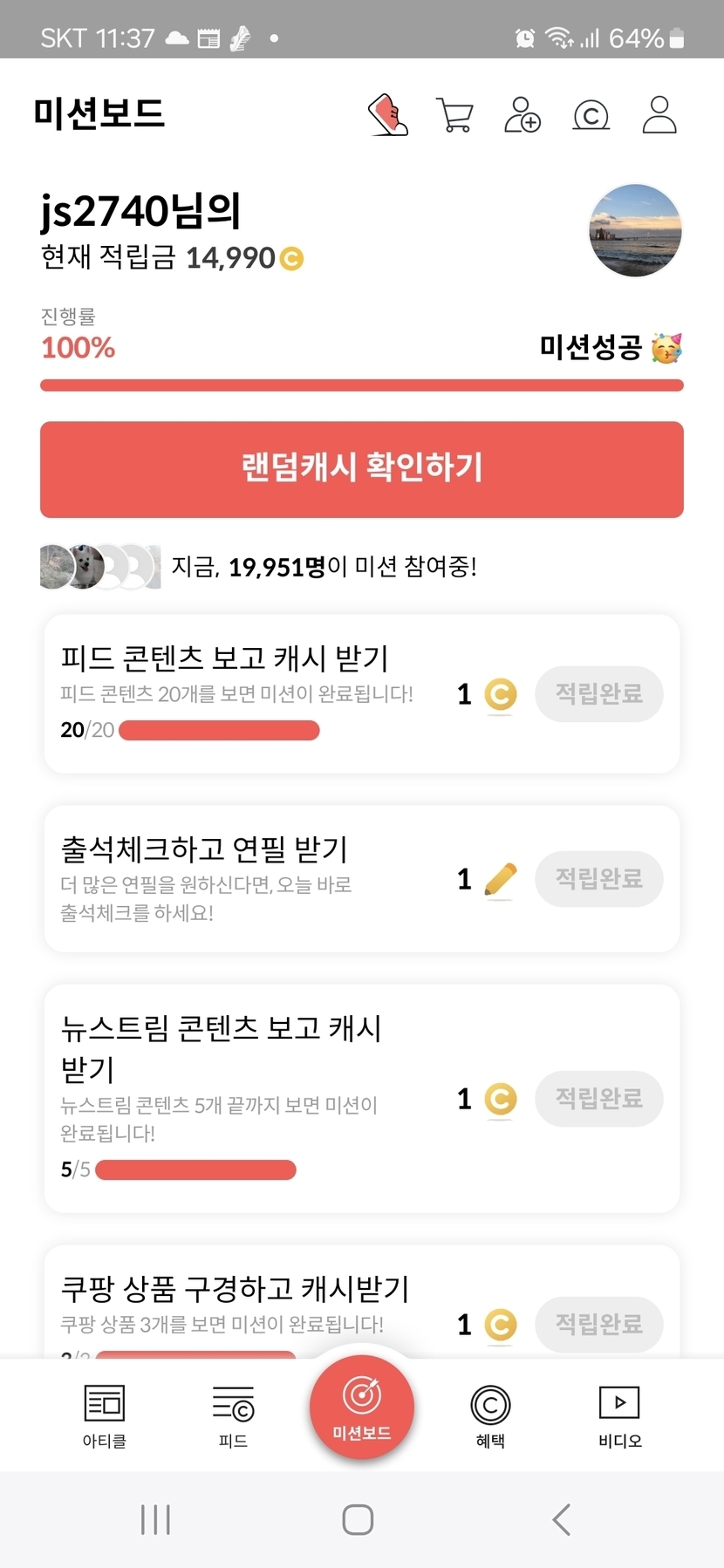Click the 랜덤캐시 확인하기 button
724x1568 pixels.
(x=362, y=469)
